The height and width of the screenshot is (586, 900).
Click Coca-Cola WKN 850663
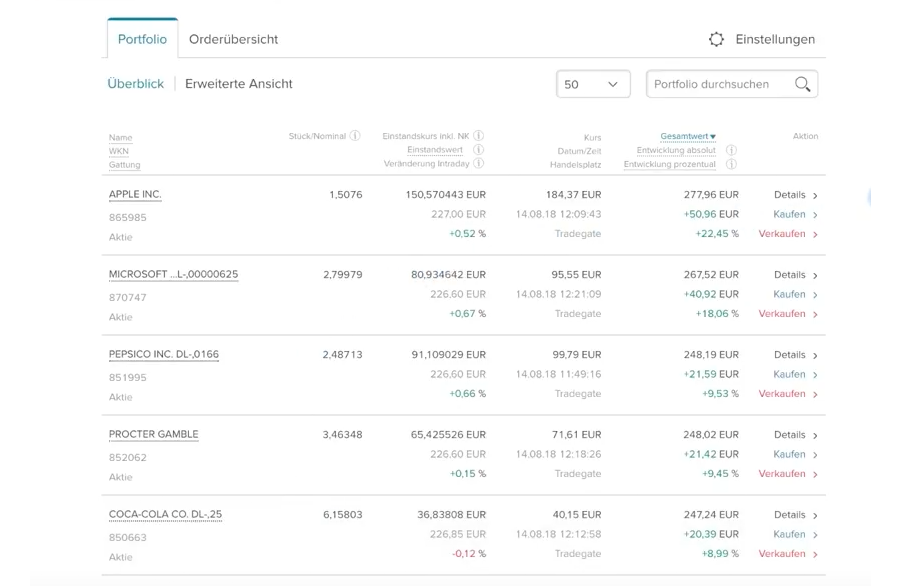pos(127,538)
